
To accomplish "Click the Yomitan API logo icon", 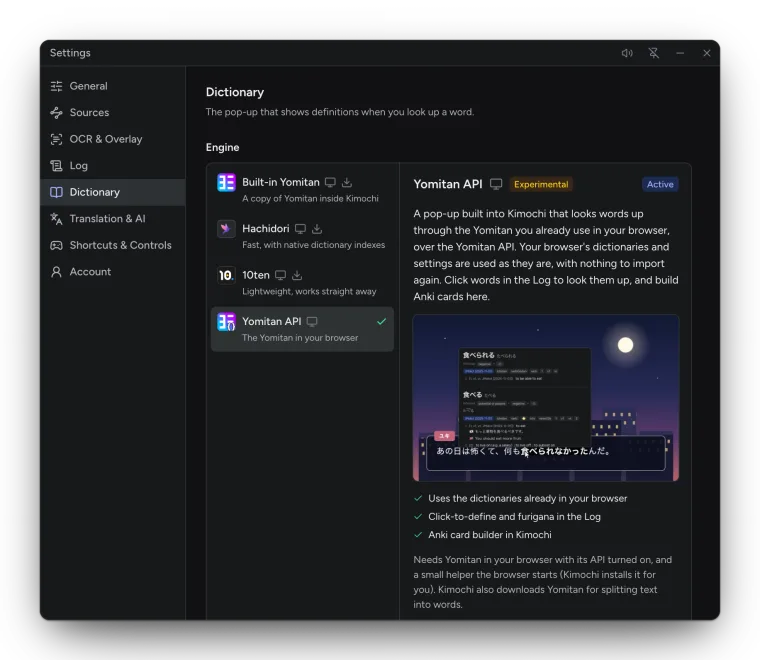I will click(x=226, y=322).
